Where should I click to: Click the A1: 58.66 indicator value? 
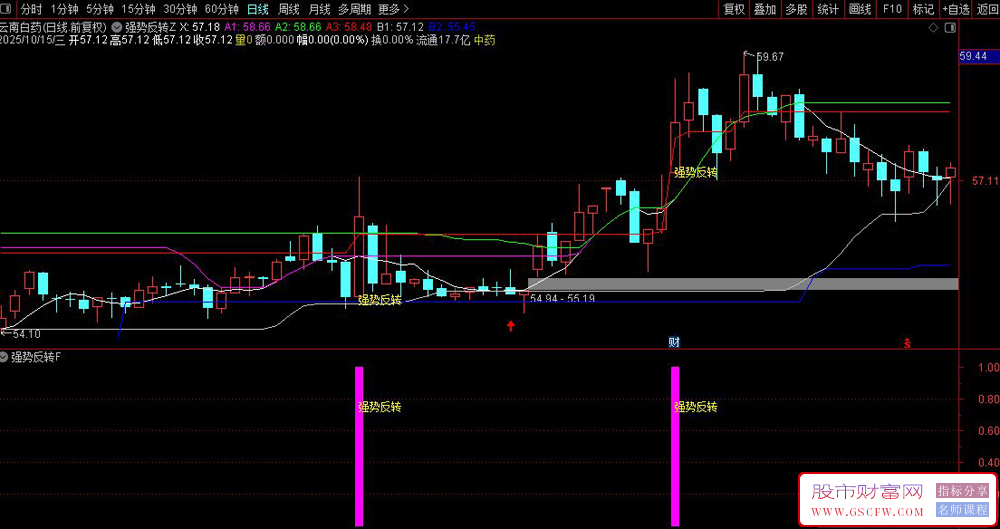247,27
